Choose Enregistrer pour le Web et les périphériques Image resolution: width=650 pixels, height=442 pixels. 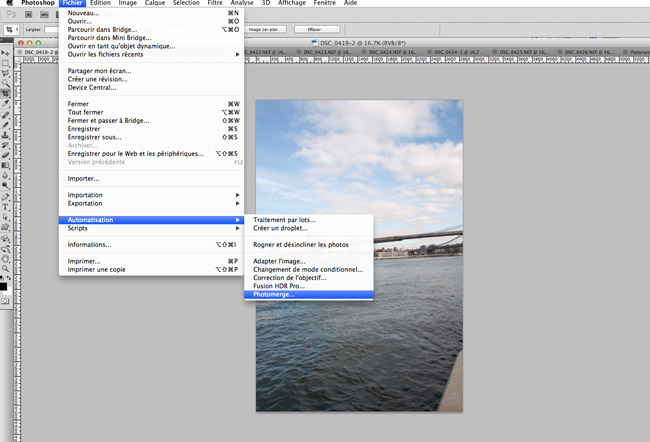(152, 153)
